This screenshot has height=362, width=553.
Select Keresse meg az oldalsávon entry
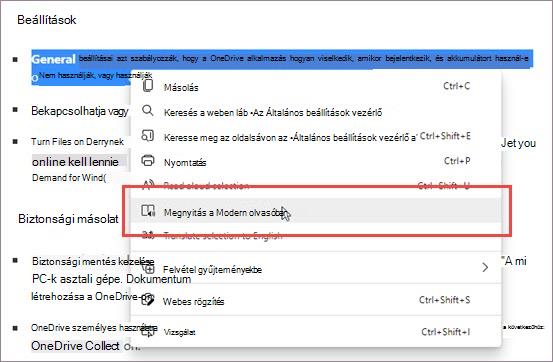click(x=316, y=137)
